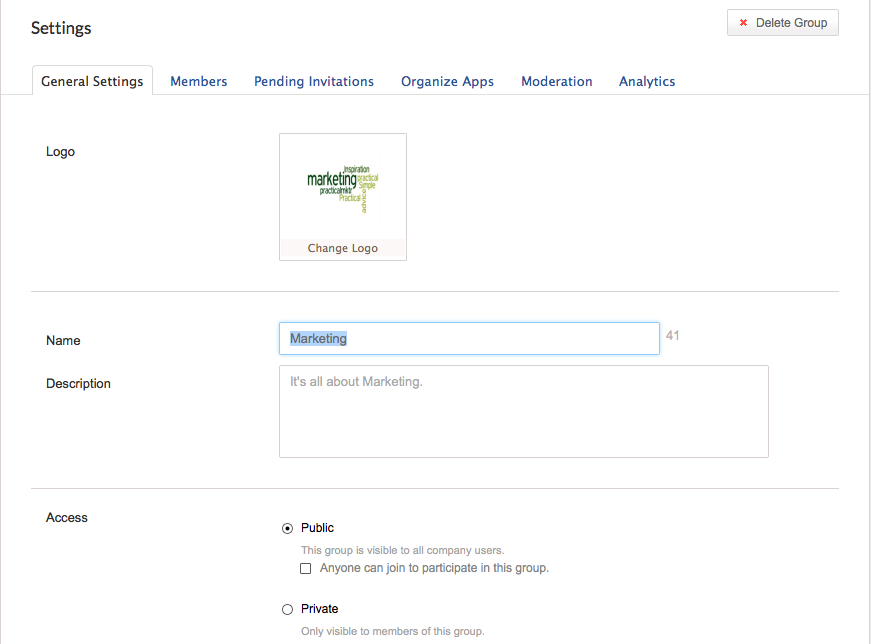Switch to the General Settings tab

click(x=92, y=81)
